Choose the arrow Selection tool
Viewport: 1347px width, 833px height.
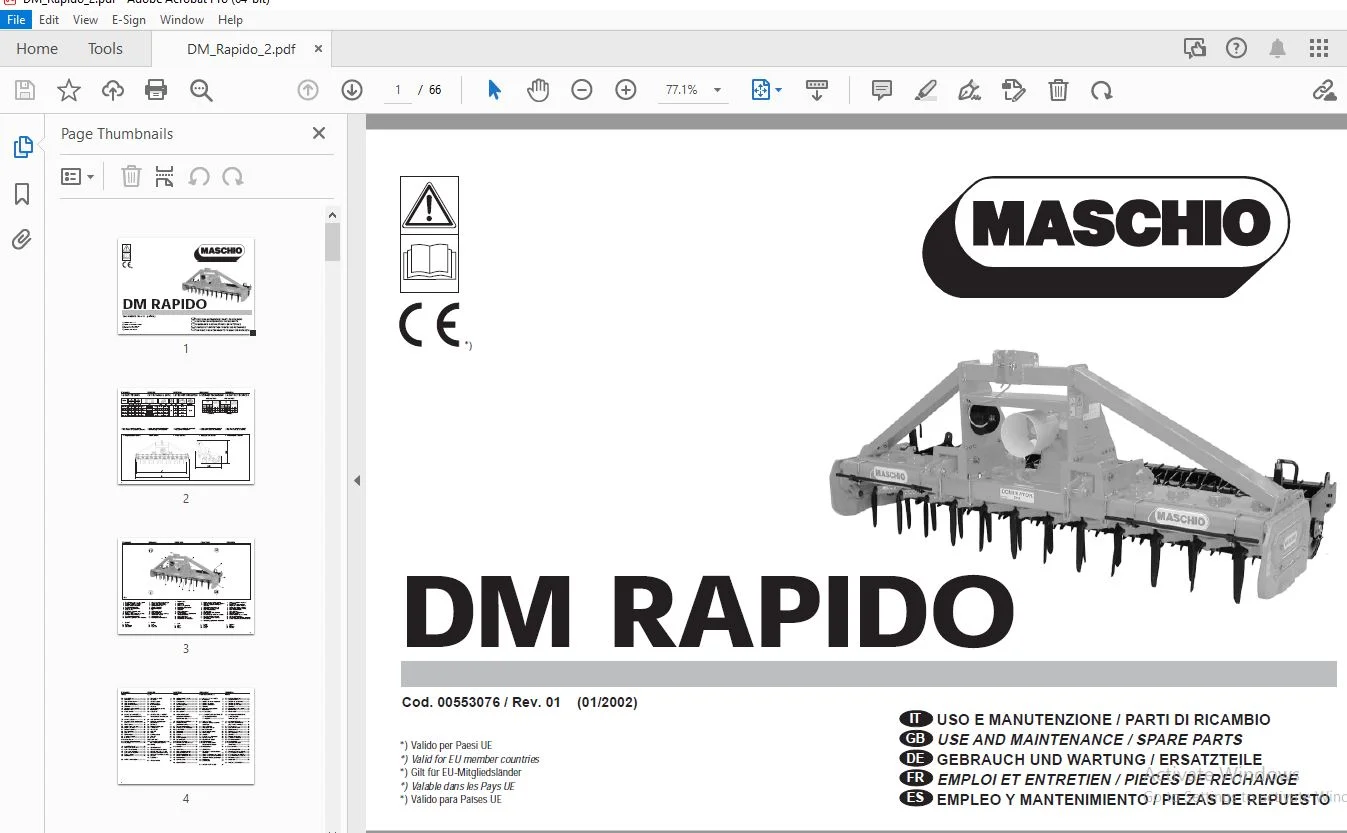pyautogui.click(x=494, y=90)
